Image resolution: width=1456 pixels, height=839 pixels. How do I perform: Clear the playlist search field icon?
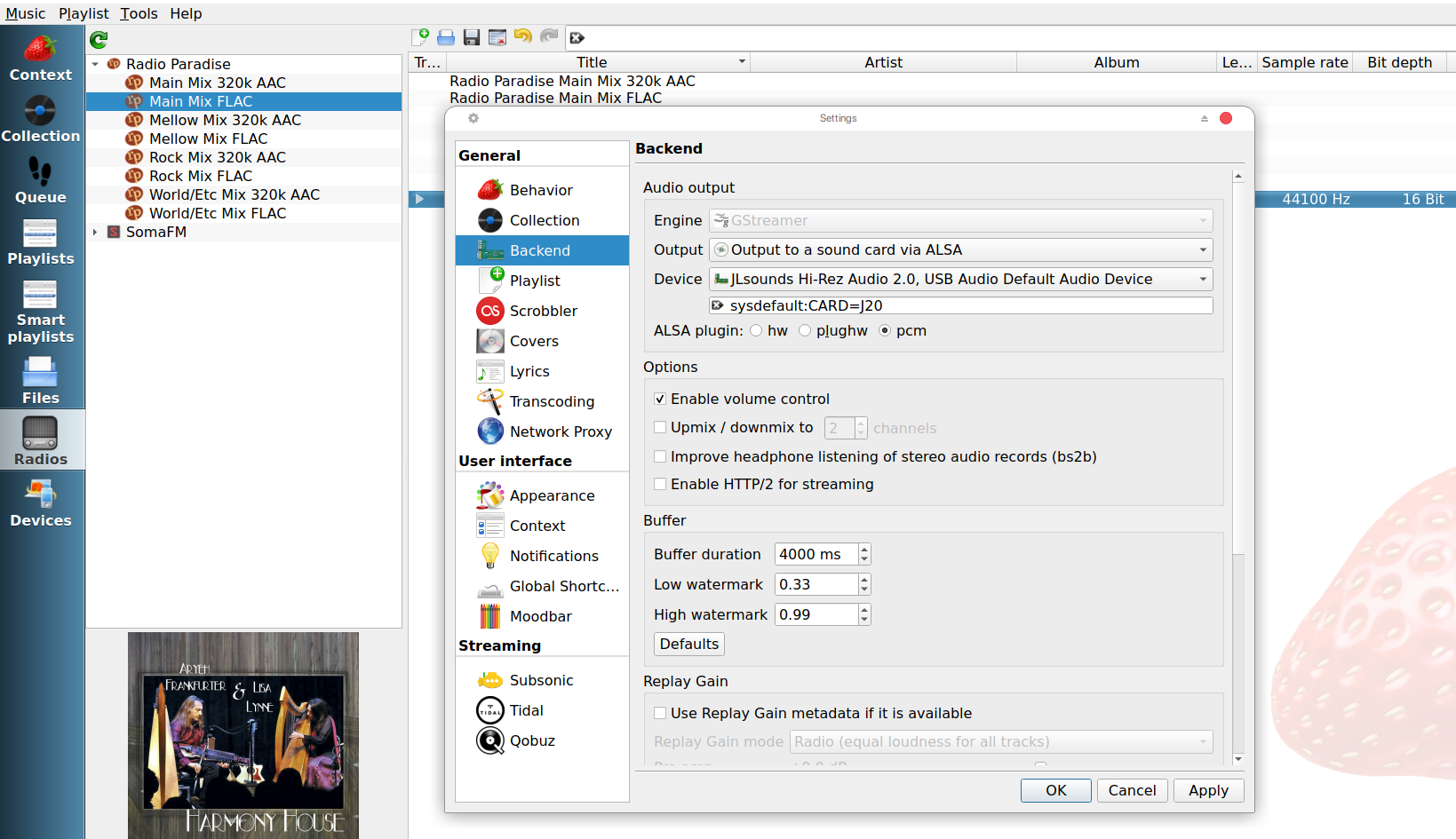(x=577, y=38)
